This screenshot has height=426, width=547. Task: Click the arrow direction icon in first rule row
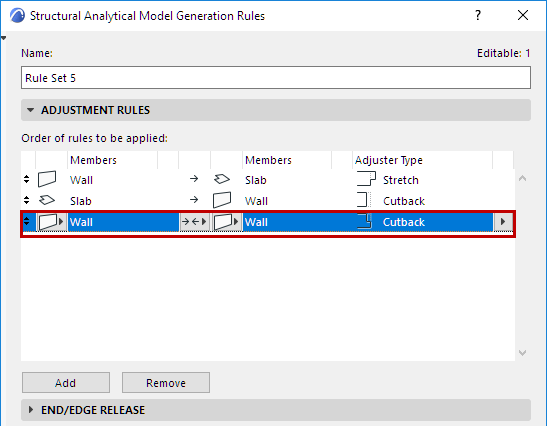[x=194, y=179]
